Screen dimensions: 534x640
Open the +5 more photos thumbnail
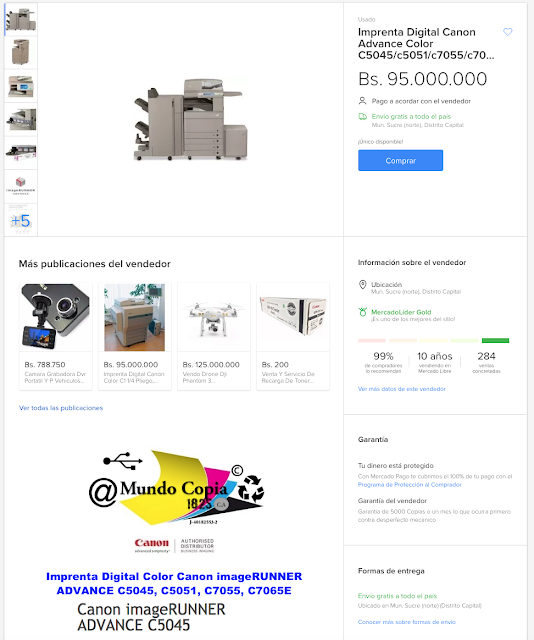tap(21, 220)
